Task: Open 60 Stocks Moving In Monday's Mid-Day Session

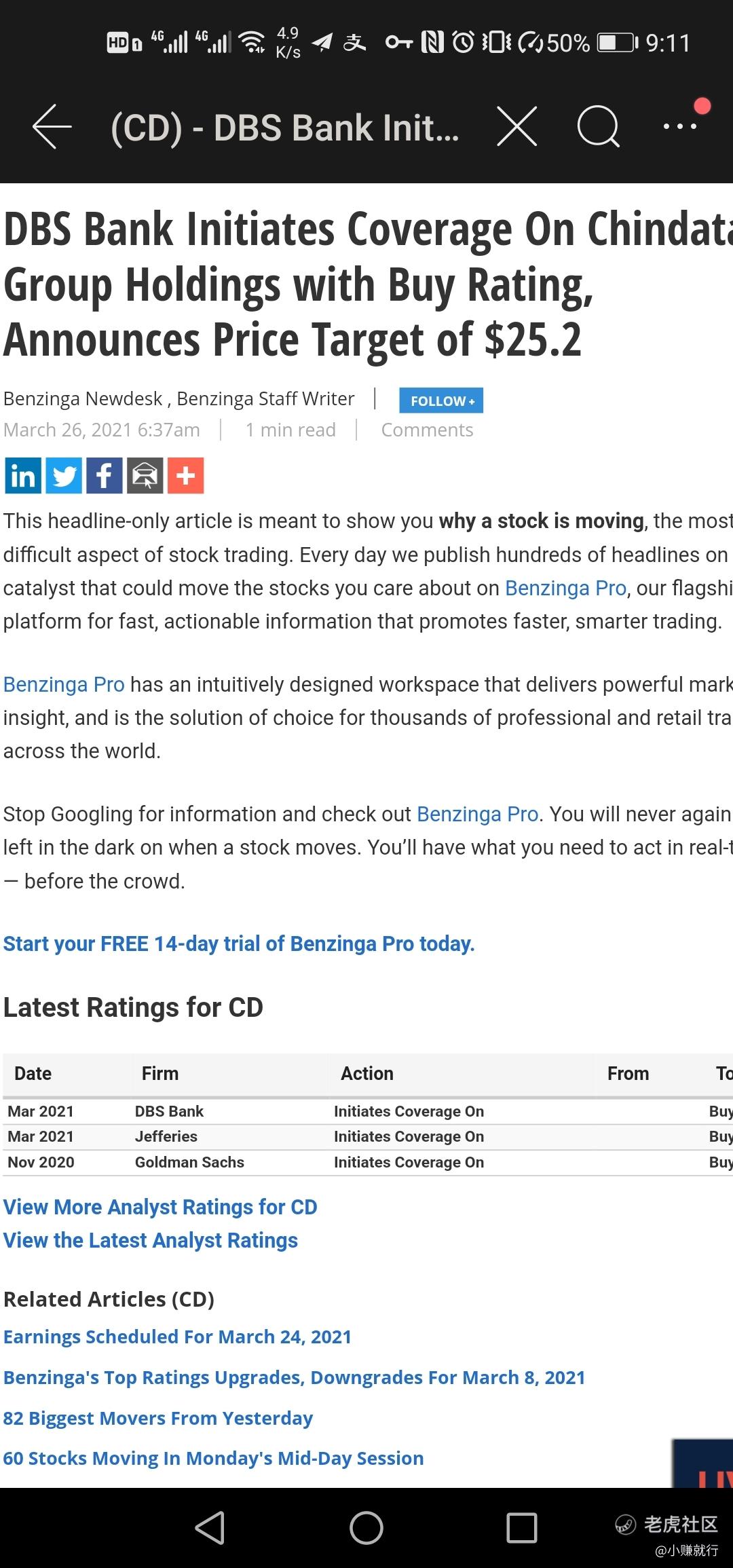Action: pos(213,1458)
